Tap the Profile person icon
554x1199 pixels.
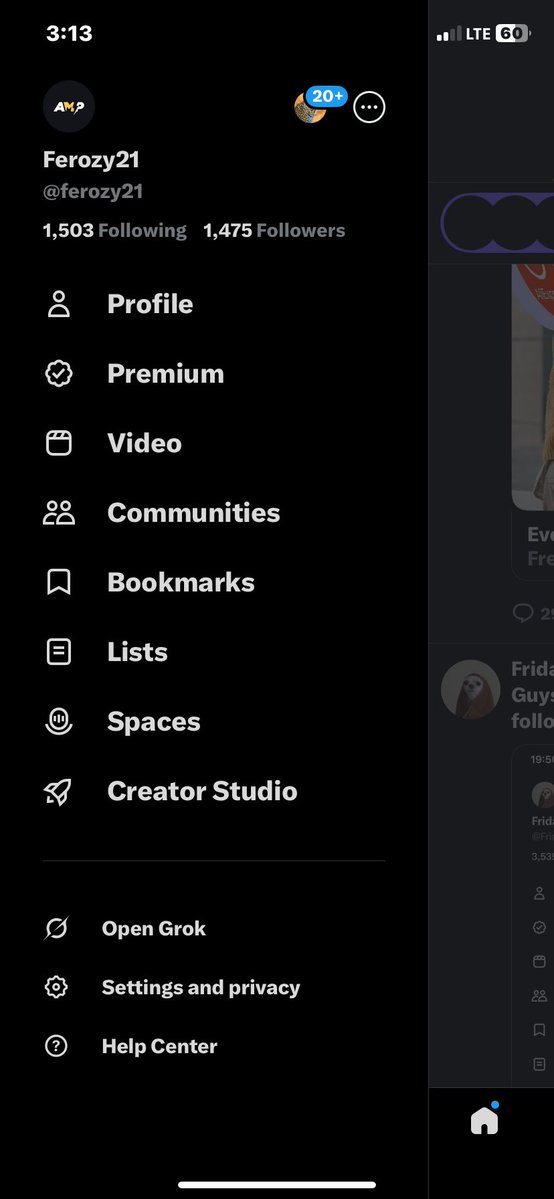click(x=59, y=304)
